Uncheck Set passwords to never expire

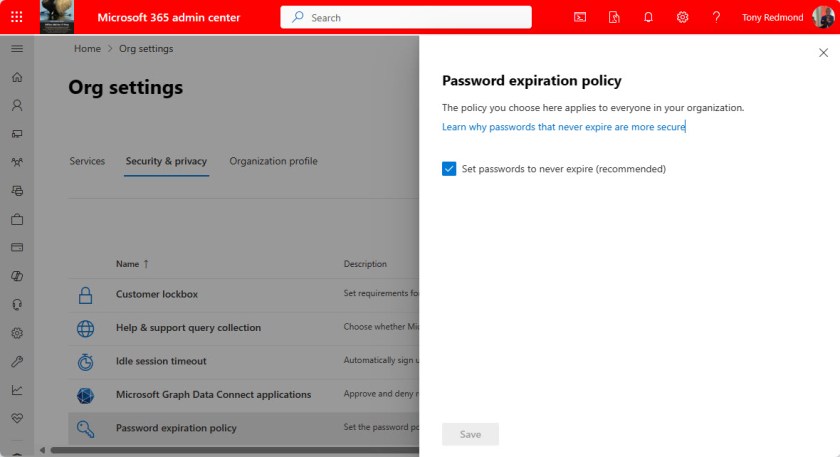pos(449,169)
